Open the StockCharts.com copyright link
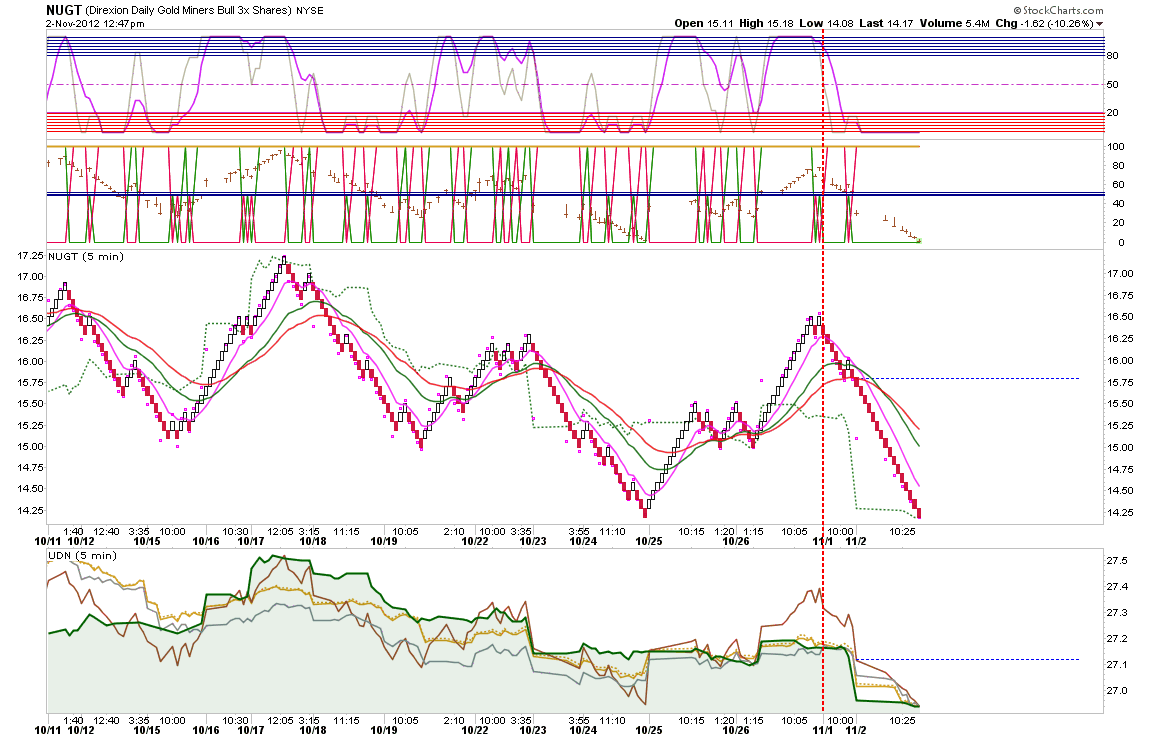 pyautogui.click(x=1058, y=10)
